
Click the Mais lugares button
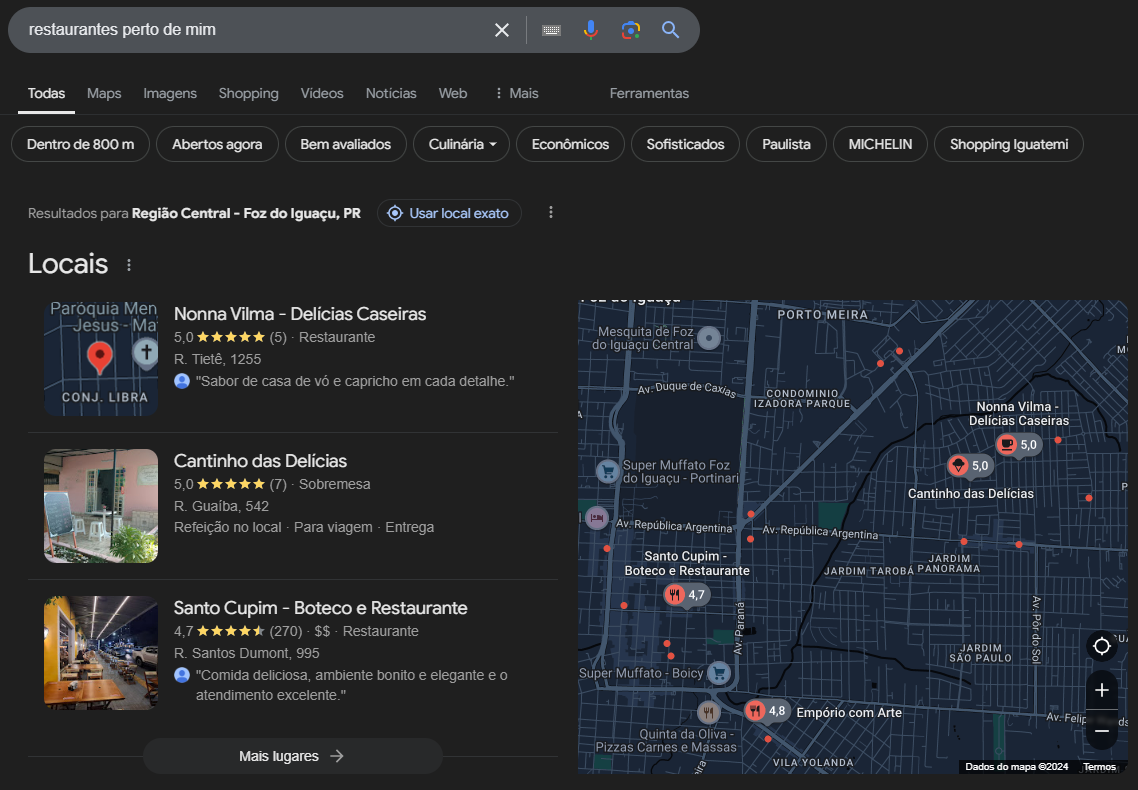292,756
